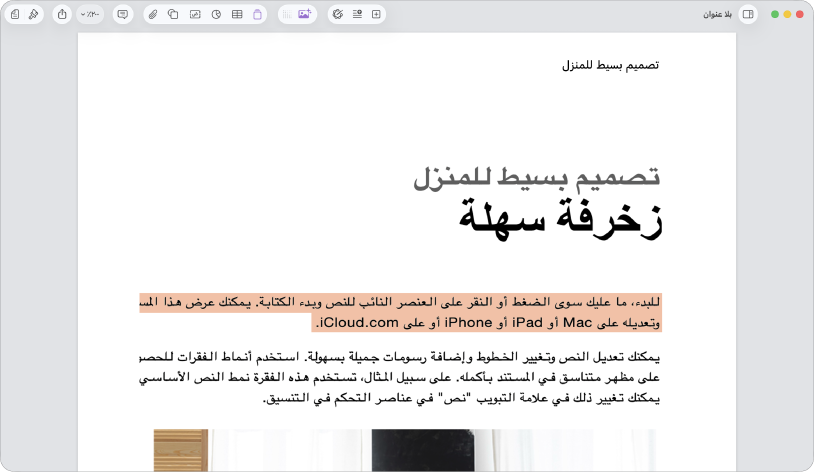Viewport: 814px width, 473px height.
Task: Open the Document settings icon
Action: pos(15,15)
